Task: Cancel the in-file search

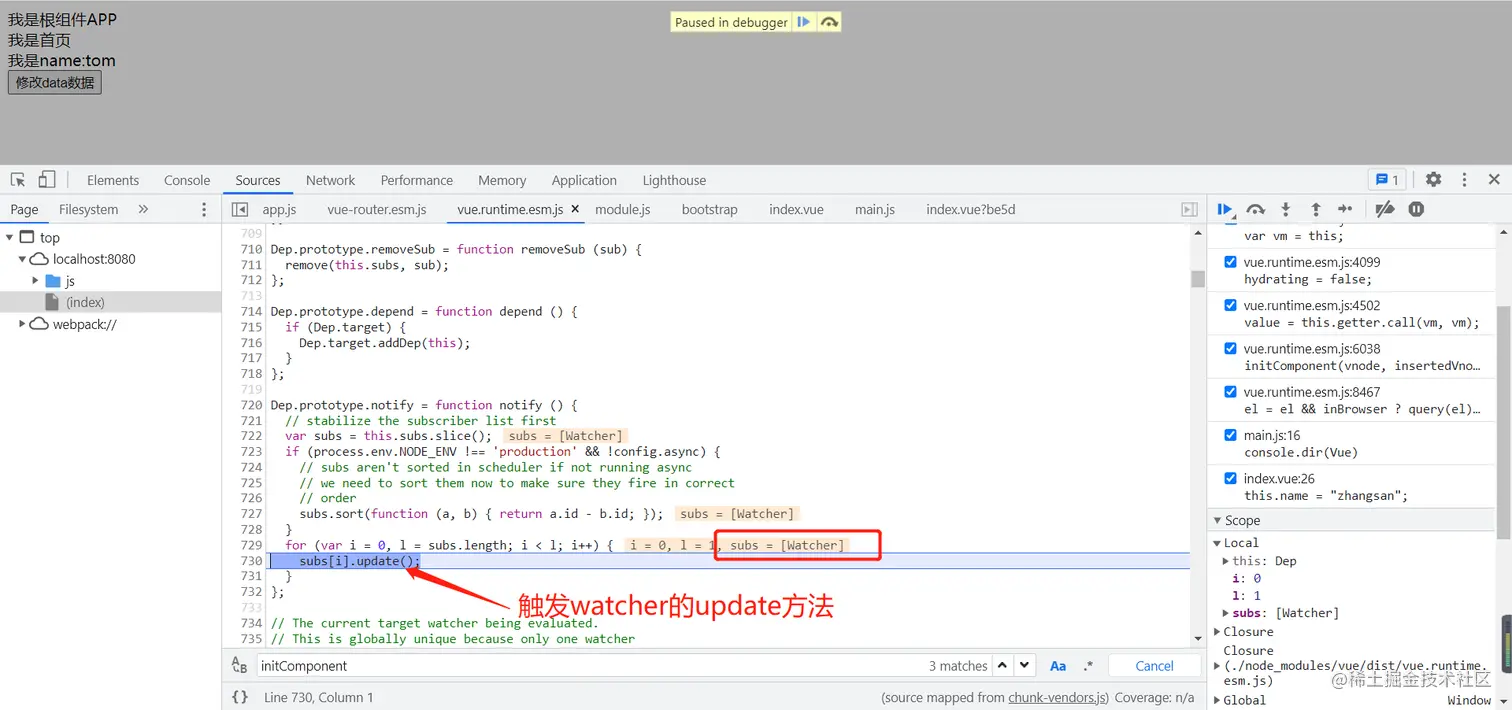Action: tap(1154, 666)
